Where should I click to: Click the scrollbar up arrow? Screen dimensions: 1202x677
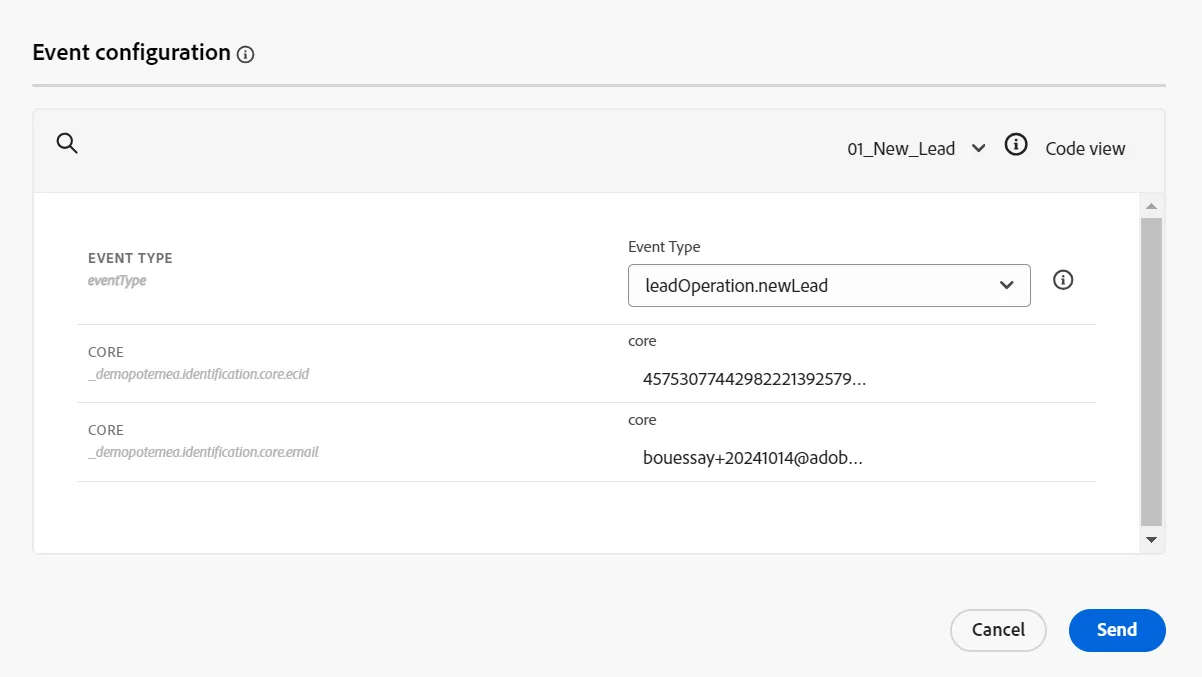1151,206
